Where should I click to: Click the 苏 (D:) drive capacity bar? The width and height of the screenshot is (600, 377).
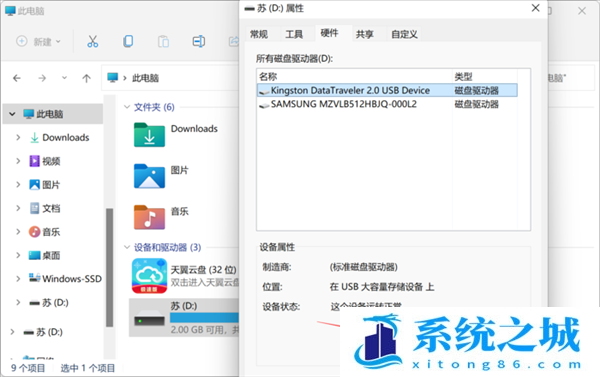(204, 318)
